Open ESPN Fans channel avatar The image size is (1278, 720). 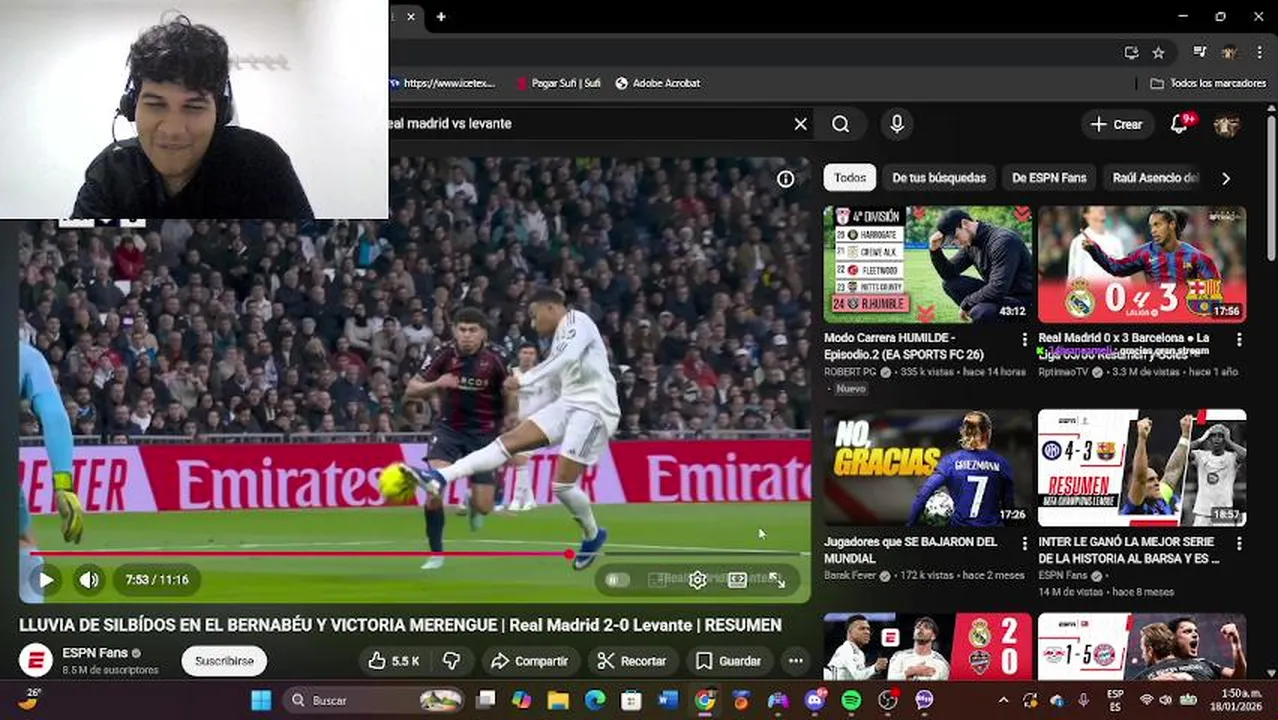35,661
